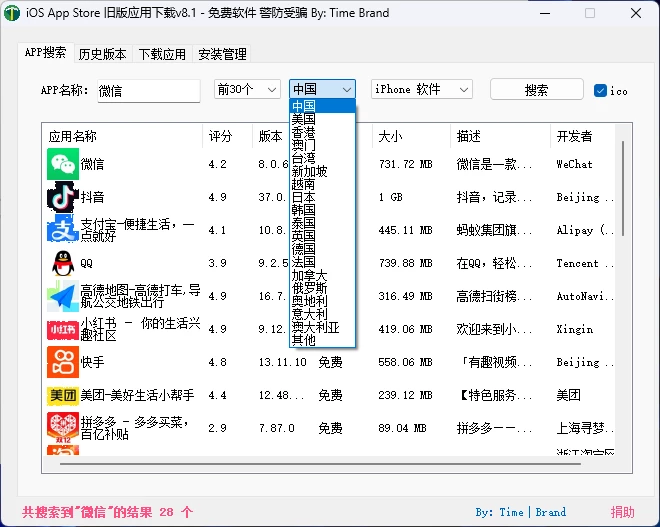
Task: Select 日本 in the region list
Action: pos(322,197)
